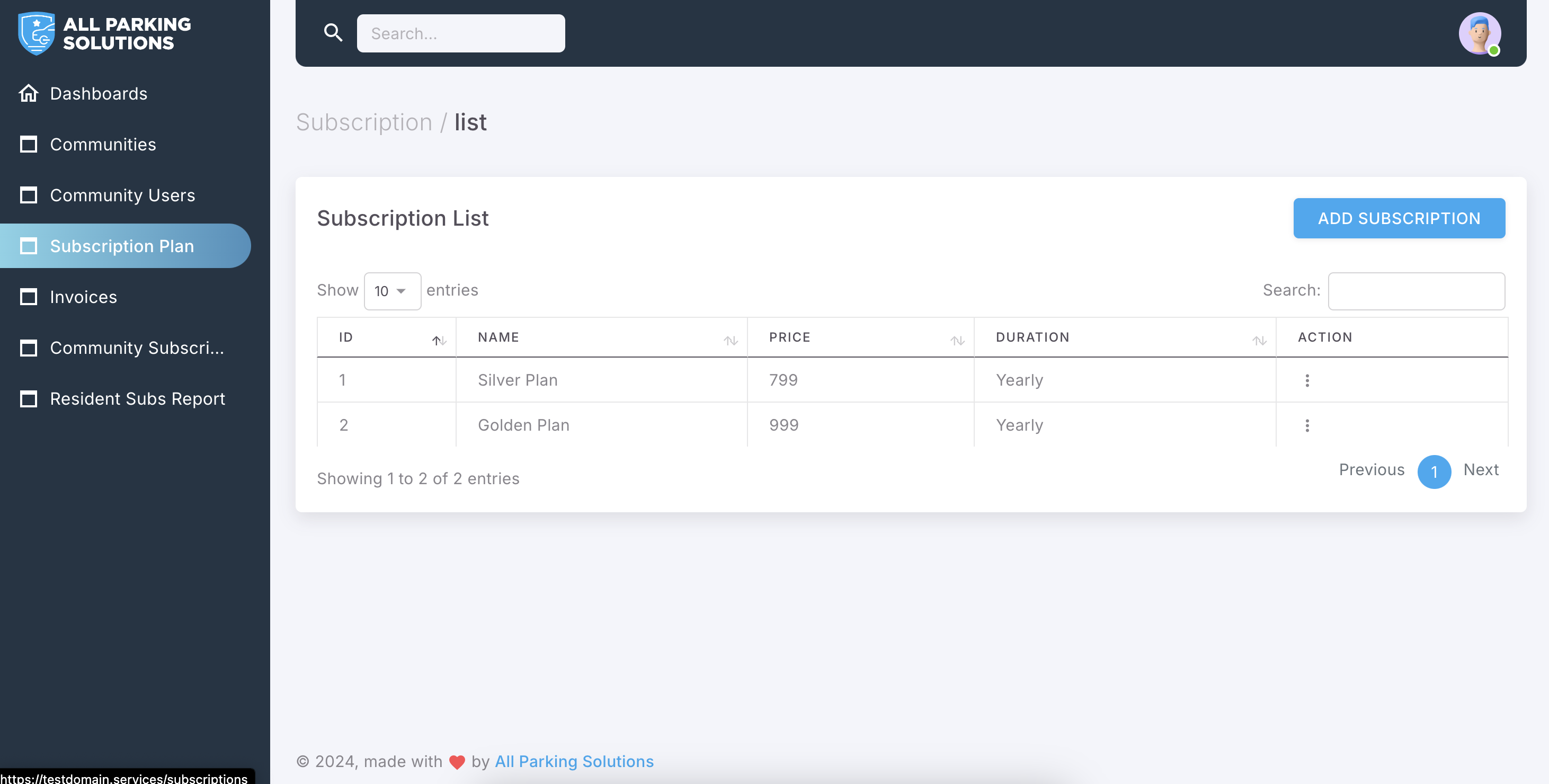Open the show entries count dropdown

point(392,291)
